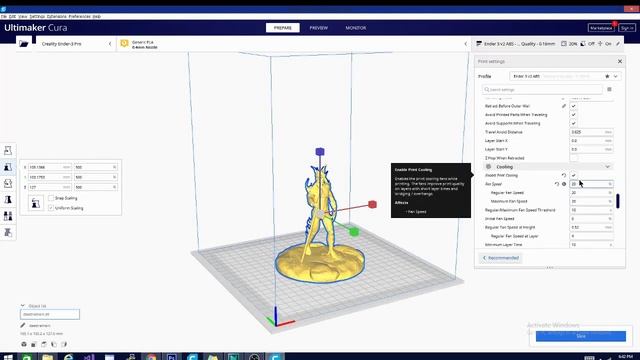The height and width of the screenshot is (360, 640).
Task: Toggle Enable Print Cooling checkbox
Action: [x=573, y=176]
